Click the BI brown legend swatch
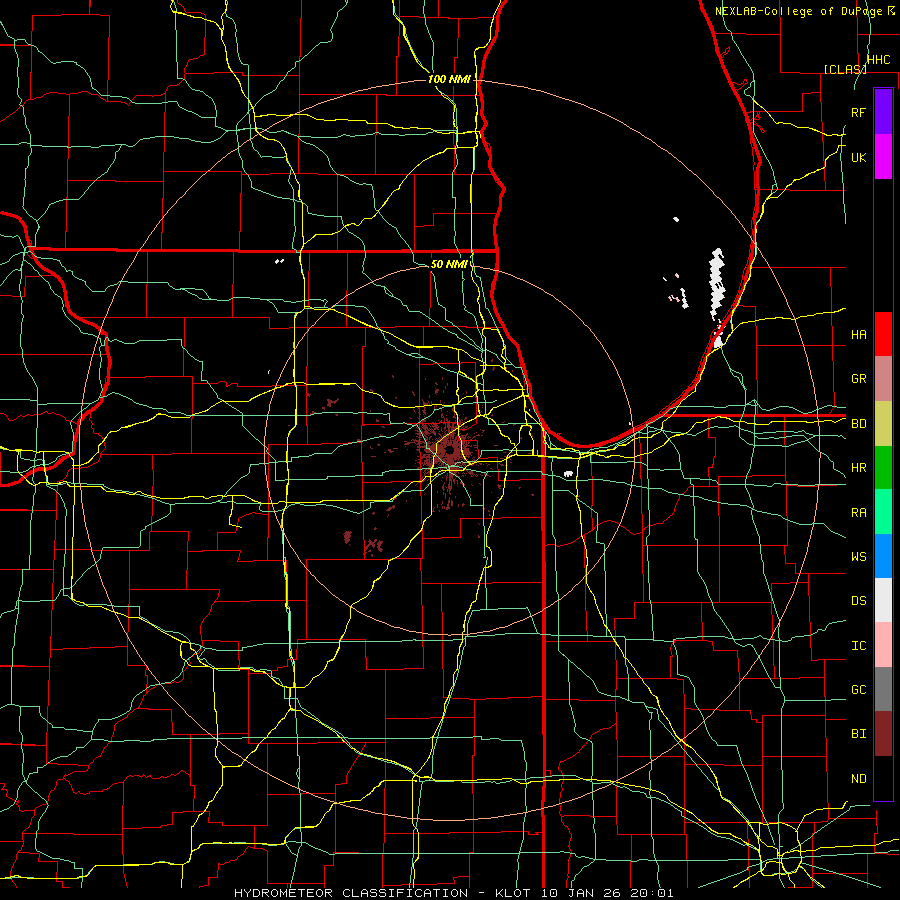Screen dimensions: 900x900 pyautogui.click(x=883, y=734)
